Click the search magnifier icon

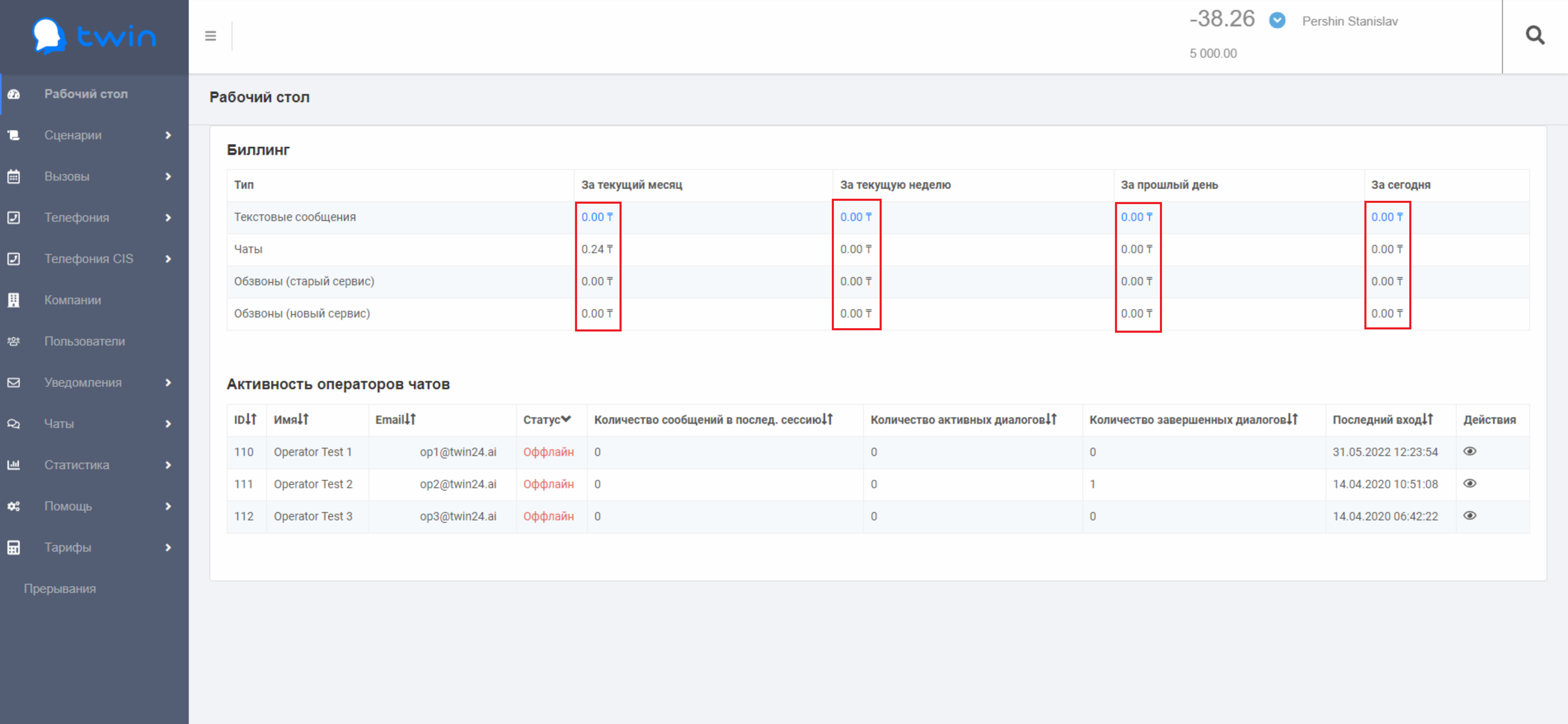(x=1535, y=36)
